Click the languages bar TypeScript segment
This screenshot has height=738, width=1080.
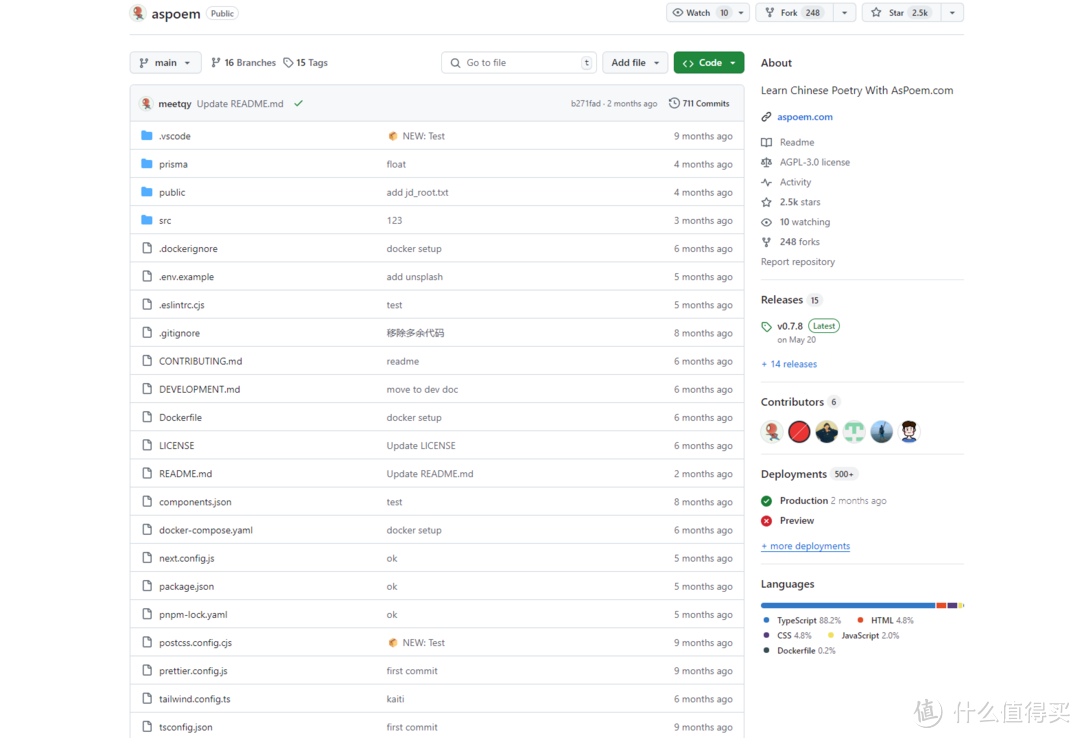coord(847,605)
